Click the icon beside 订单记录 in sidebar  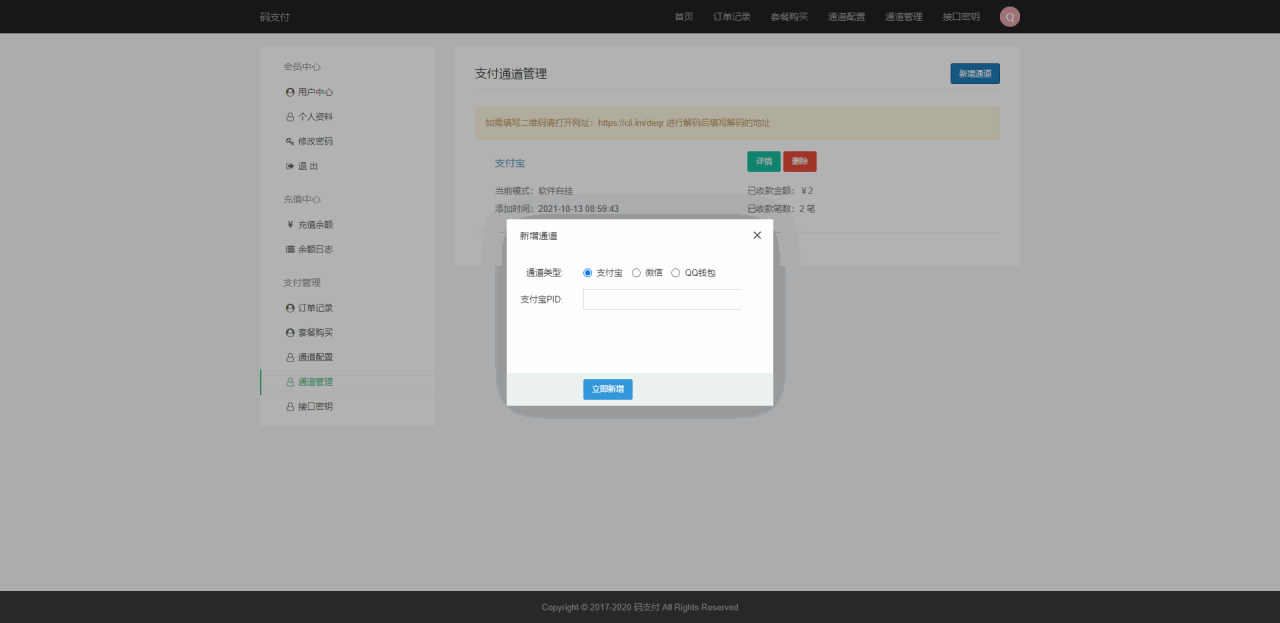[x=290, y=308]
